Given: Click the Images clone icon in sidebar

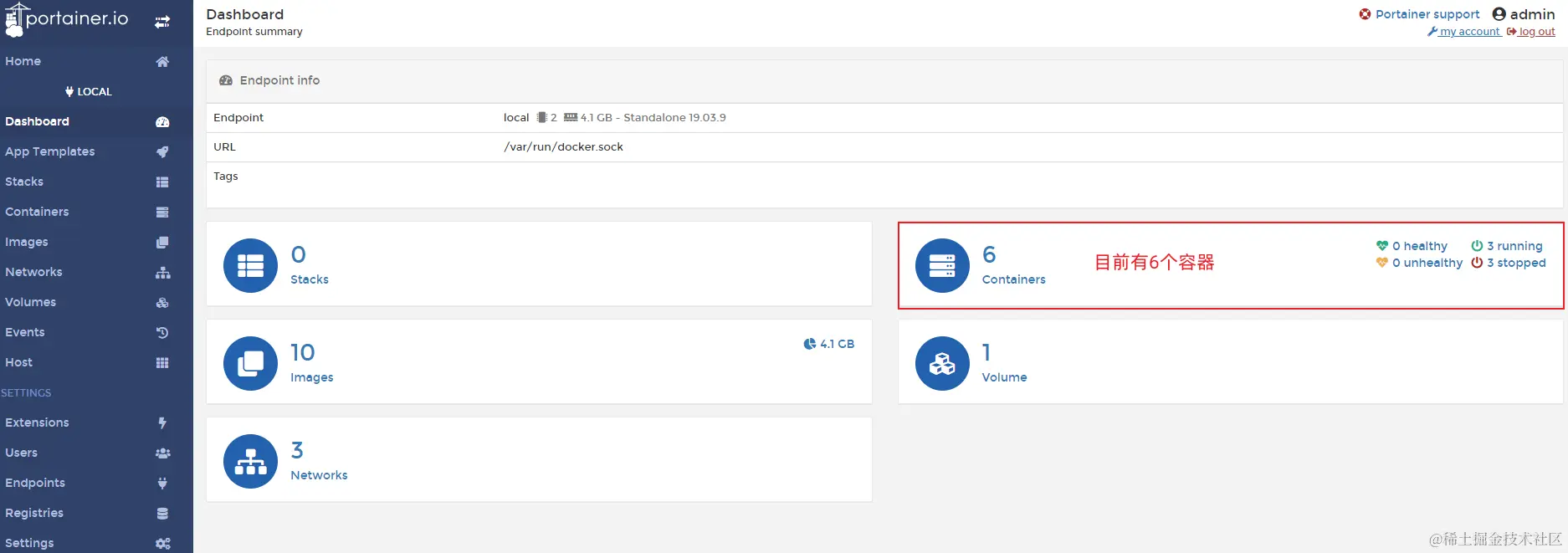Looking at the screenshot, I should [x=162, y=243].
